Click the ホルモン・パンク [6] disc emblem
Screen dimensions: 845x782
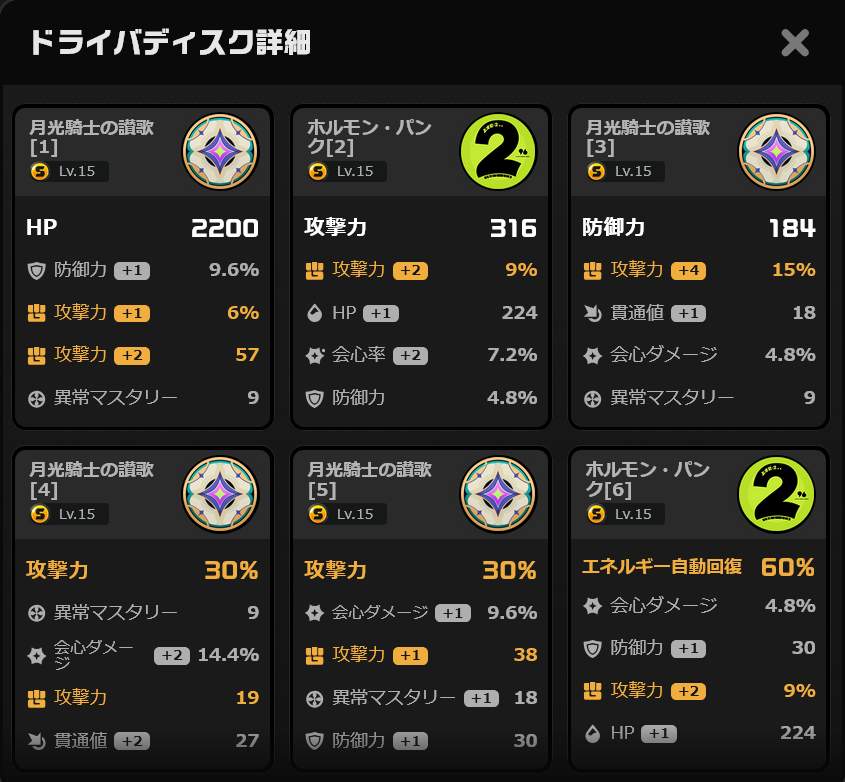coord(776,494)
